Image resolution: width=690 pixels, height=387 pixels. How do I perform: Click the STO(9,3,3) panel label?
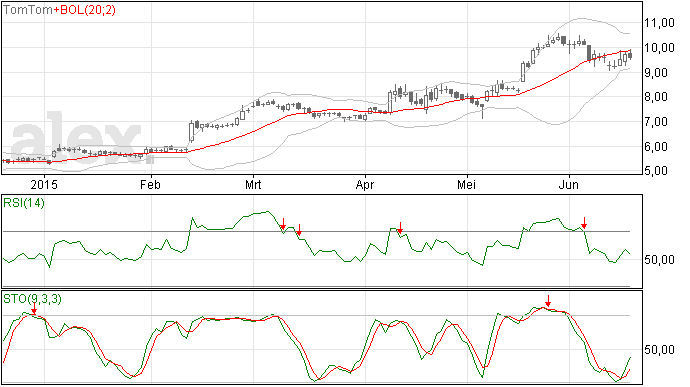point(32,299)
